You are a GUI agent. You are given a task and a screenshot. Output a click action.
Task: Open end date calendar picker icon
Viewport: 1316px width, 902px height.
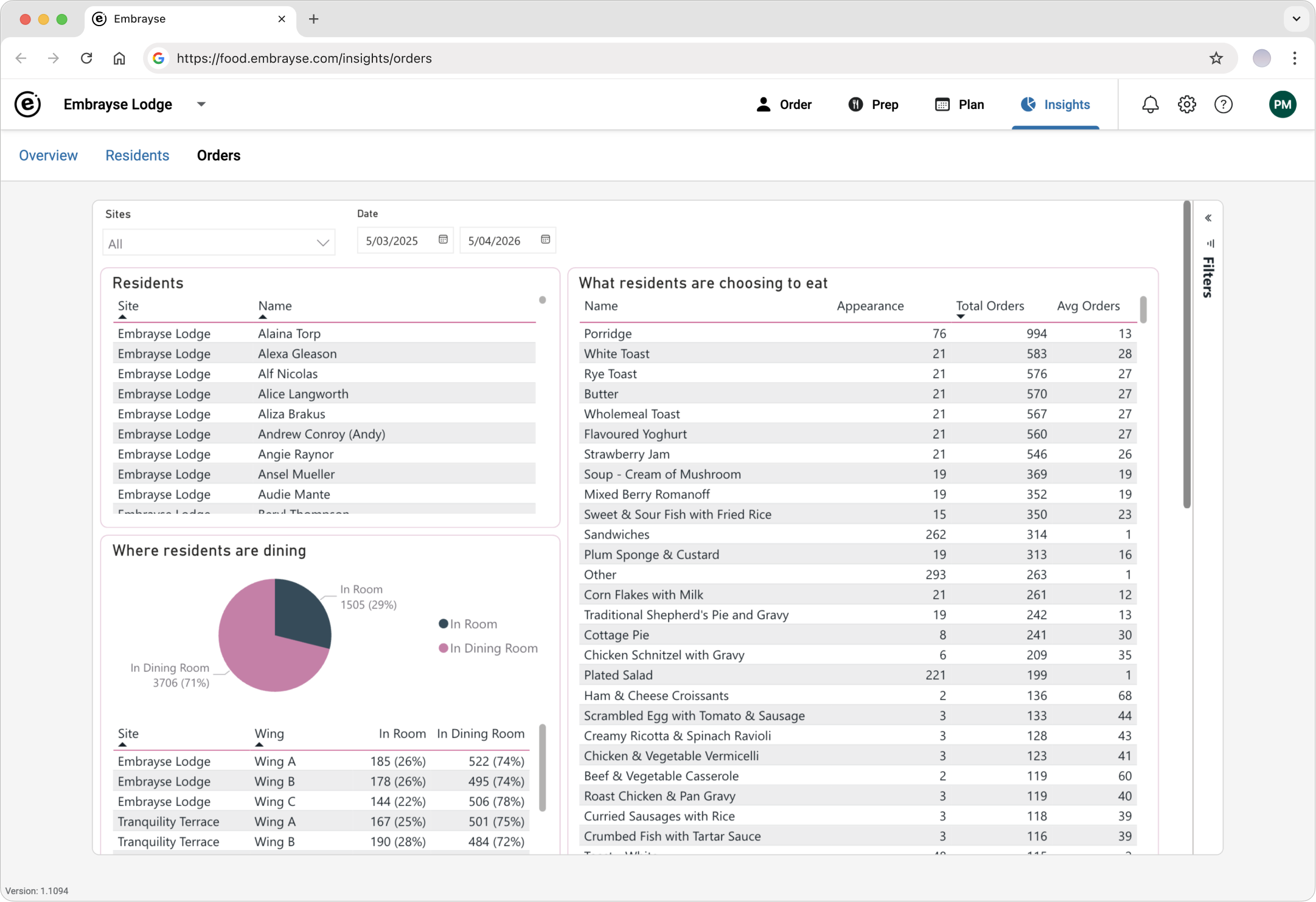pos(545,240)
